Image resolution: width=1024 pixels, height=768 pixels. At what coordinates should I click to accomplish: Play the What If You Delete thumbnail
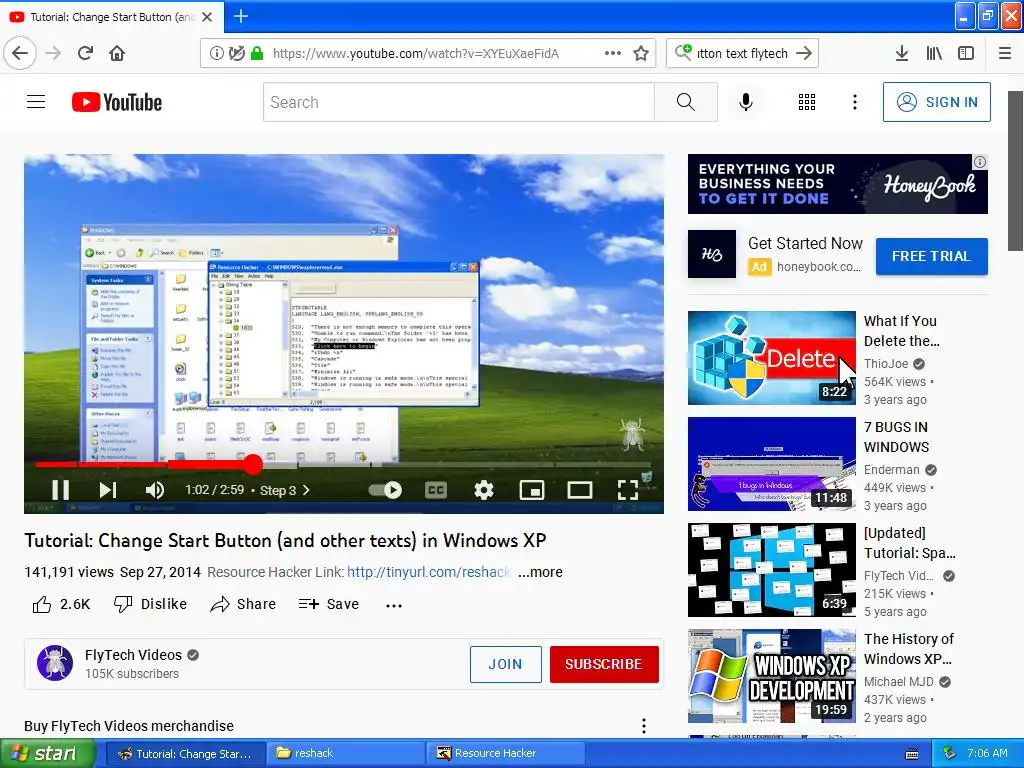(771, 358)
